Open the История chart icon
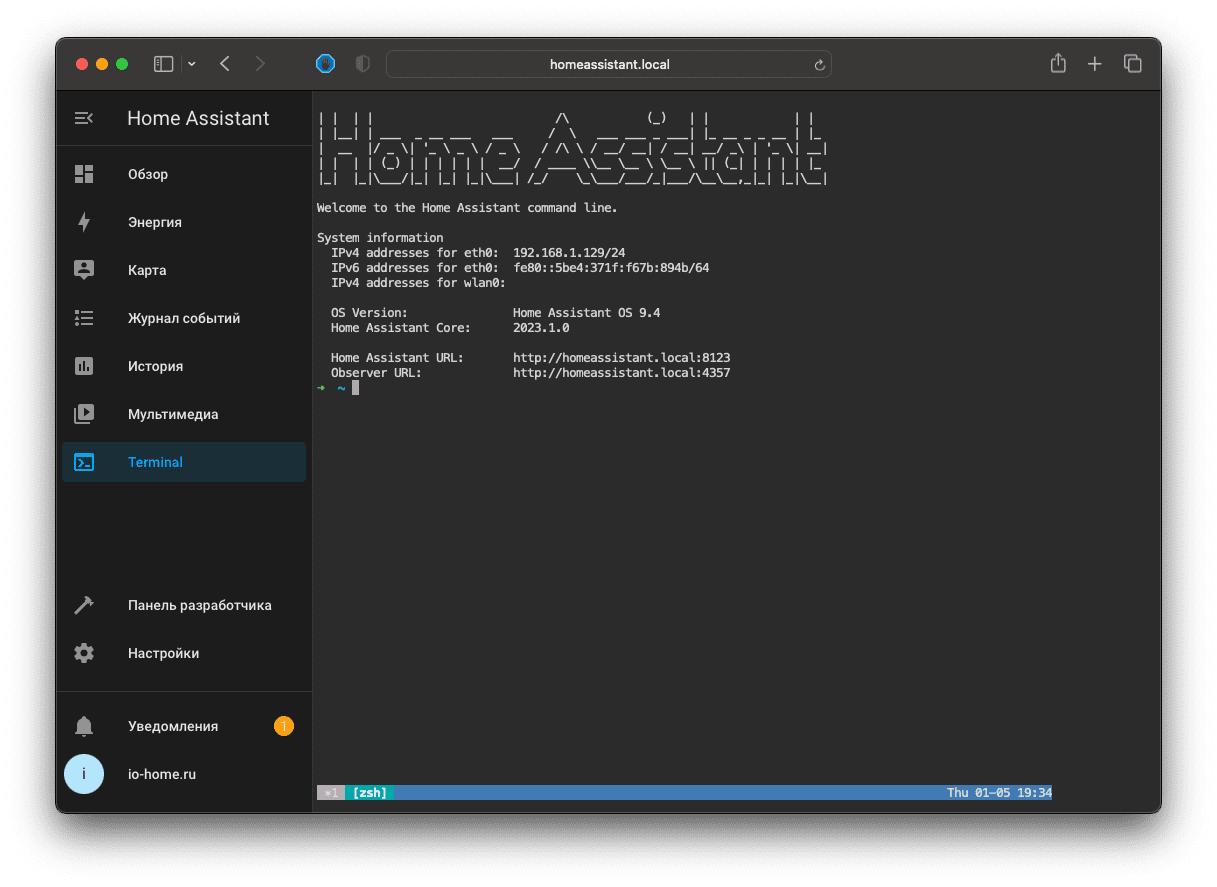The width and height of the screenshot is (1217, 887). click(84, 365)
